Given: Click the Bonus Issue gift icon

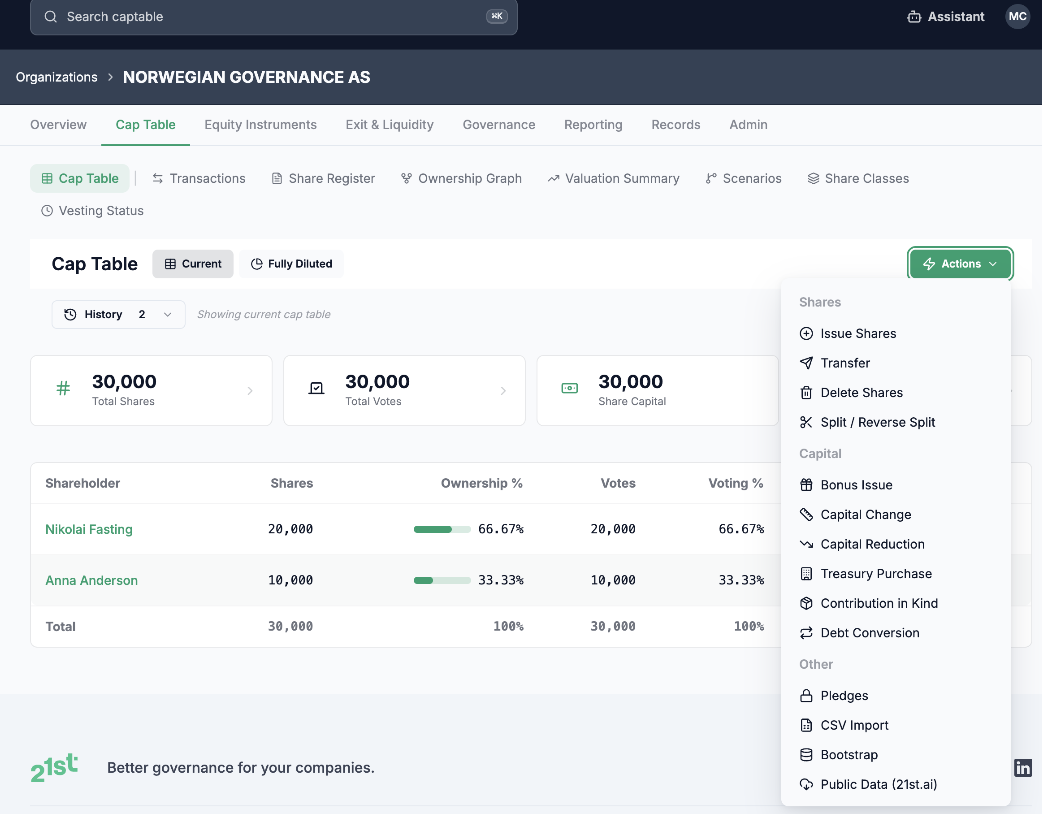Looking at the screenshot, I should (806, 485).
